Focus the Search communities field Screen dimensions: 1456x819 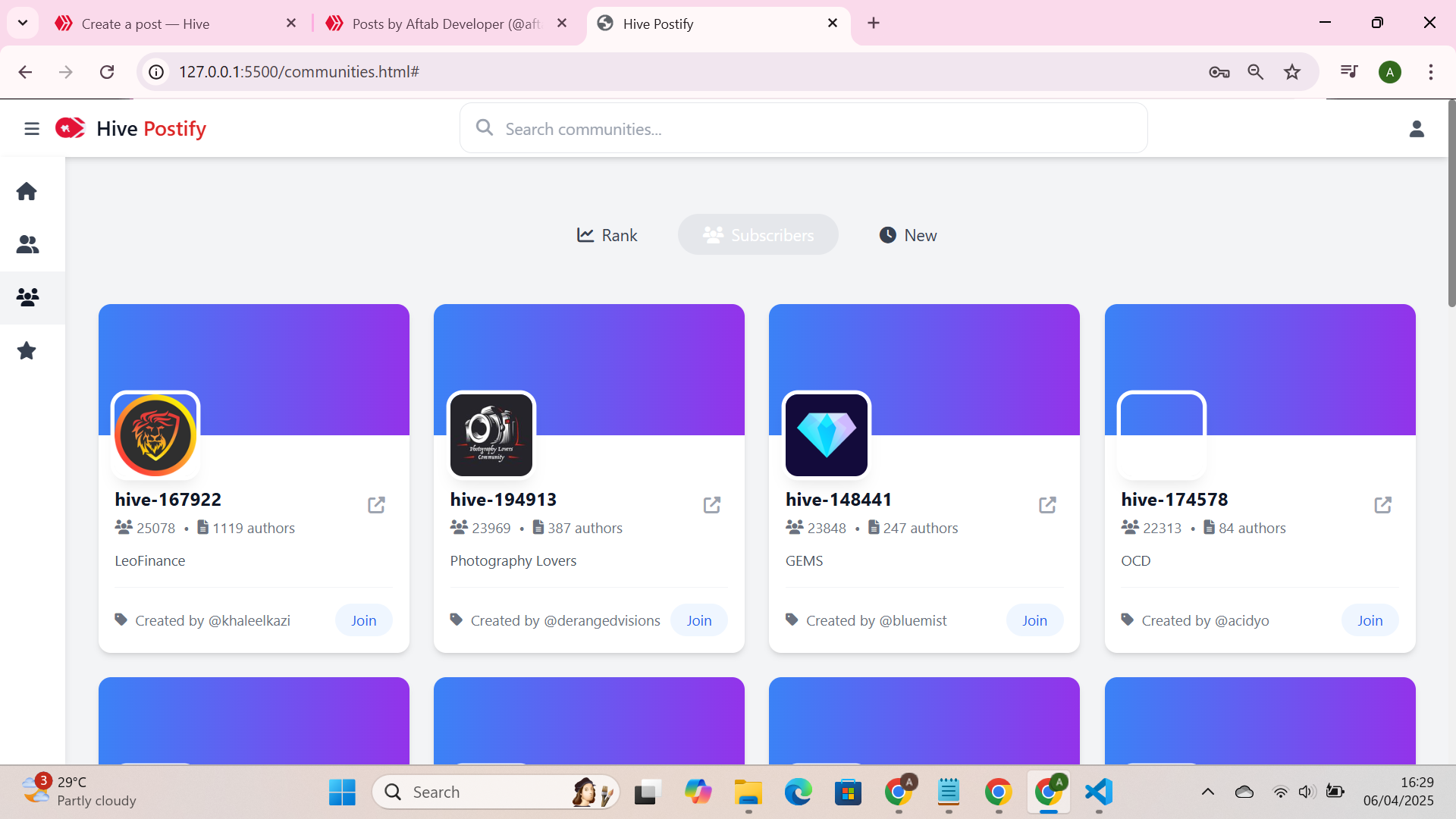pyautogui.click(x=803, y=129)
